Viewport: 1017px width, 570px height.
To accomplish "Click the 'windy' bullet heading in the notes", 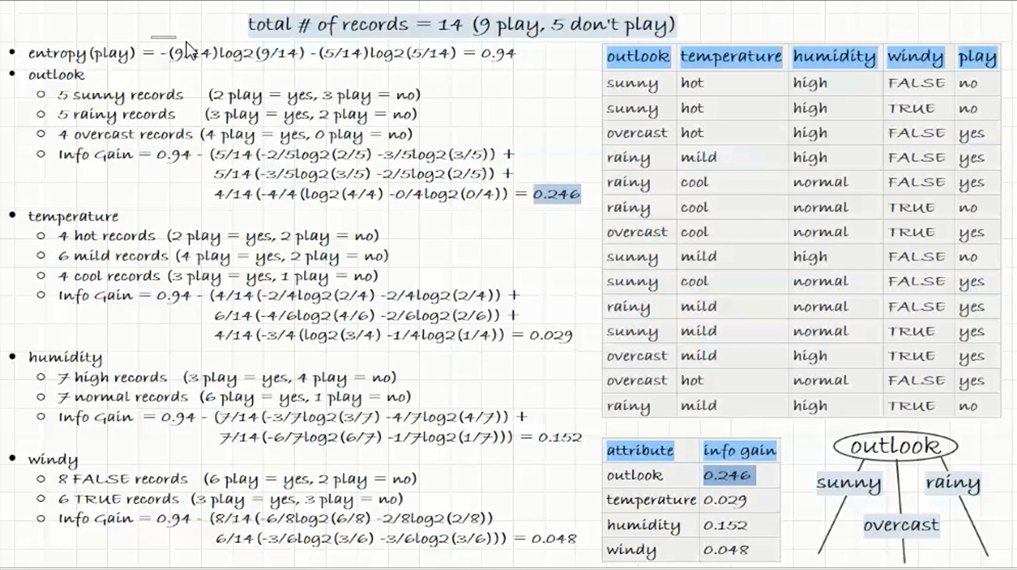I will [x=53, y=460].
